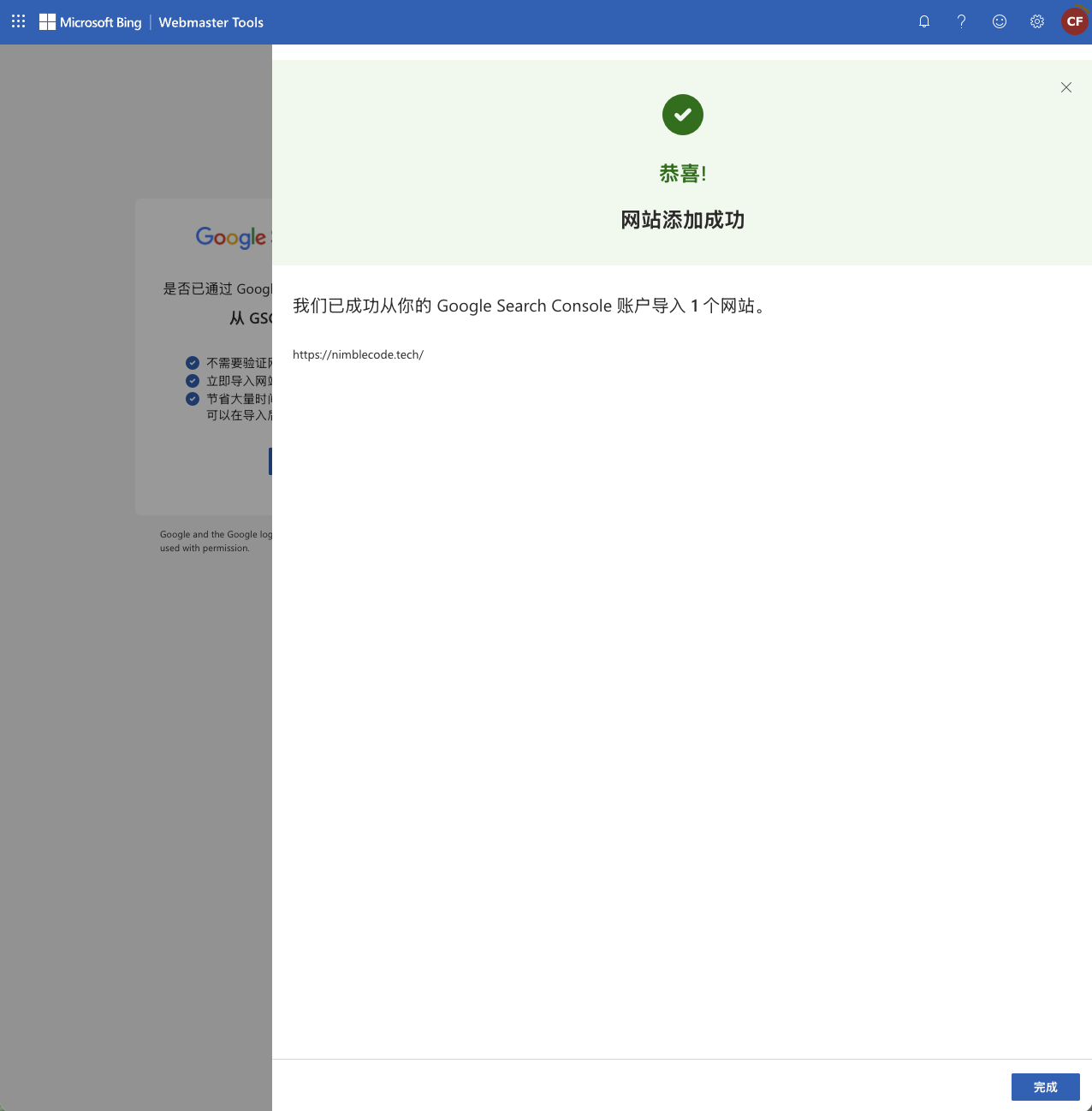
Task: Open the notifications bell
Action: 924,21
